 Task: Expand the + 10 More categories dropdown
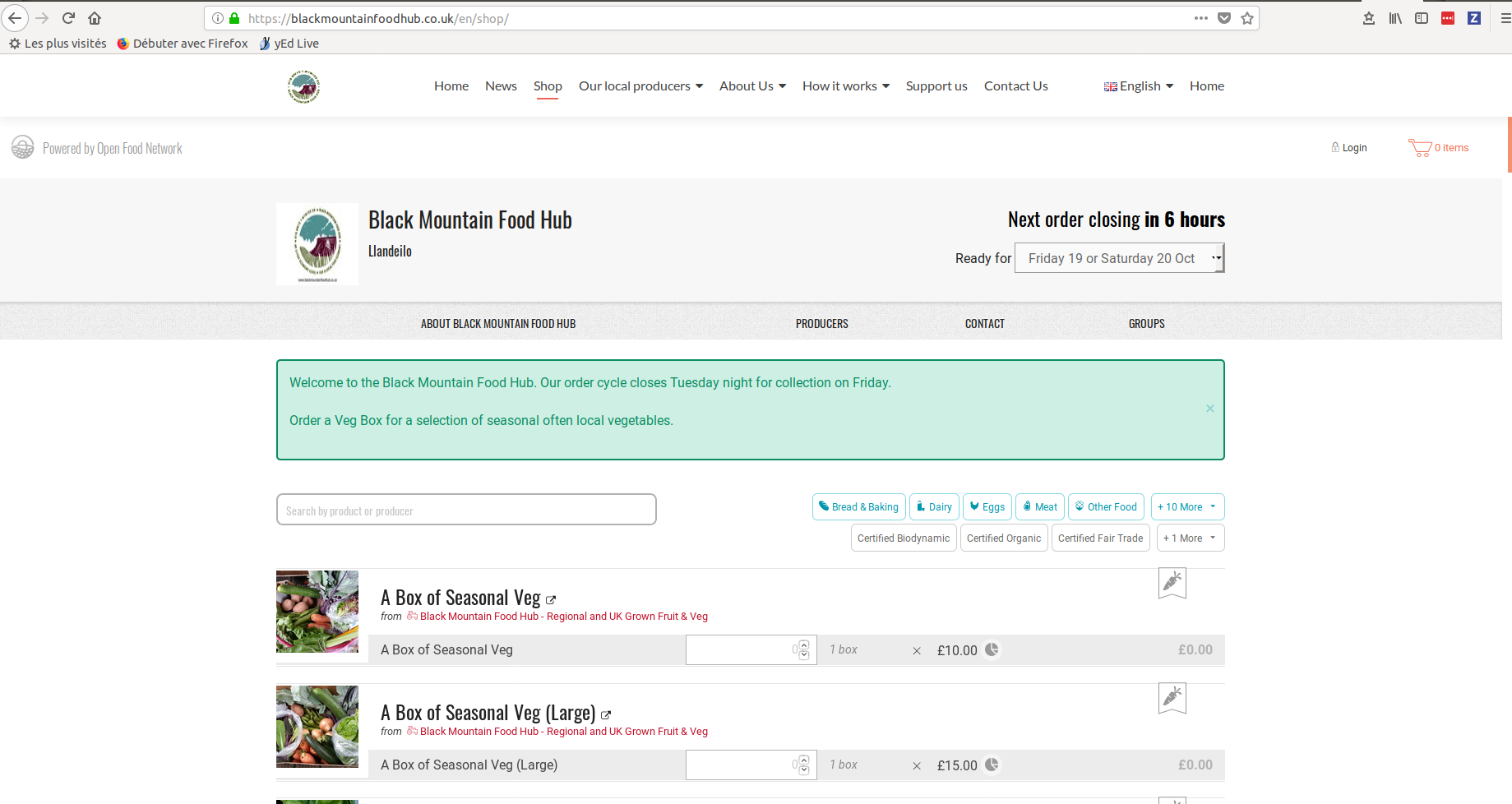(1187, 507)
